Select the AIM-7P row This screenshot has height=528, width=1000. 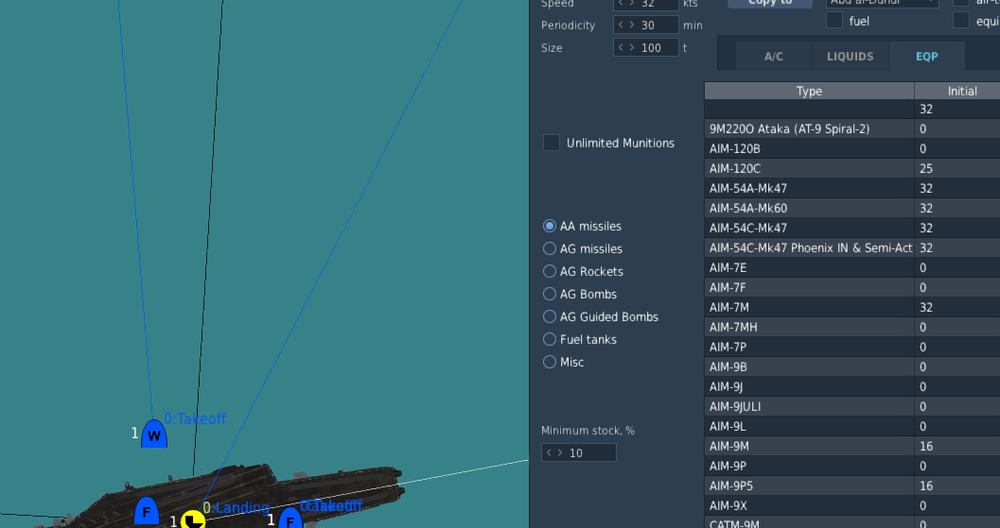(x=852, y=347)
